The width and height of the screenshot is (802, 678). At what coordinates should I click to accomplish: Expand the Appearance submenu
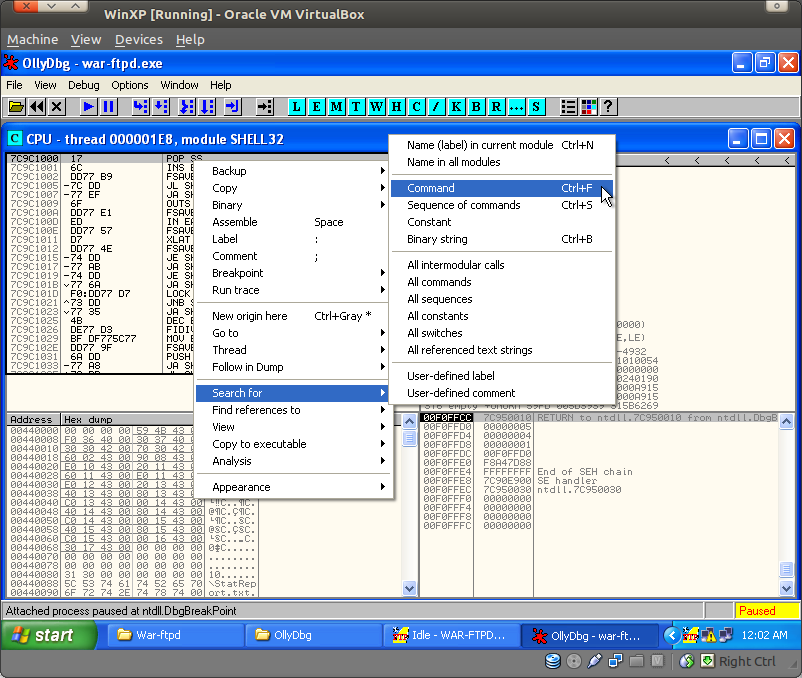[x=292, y=487]
